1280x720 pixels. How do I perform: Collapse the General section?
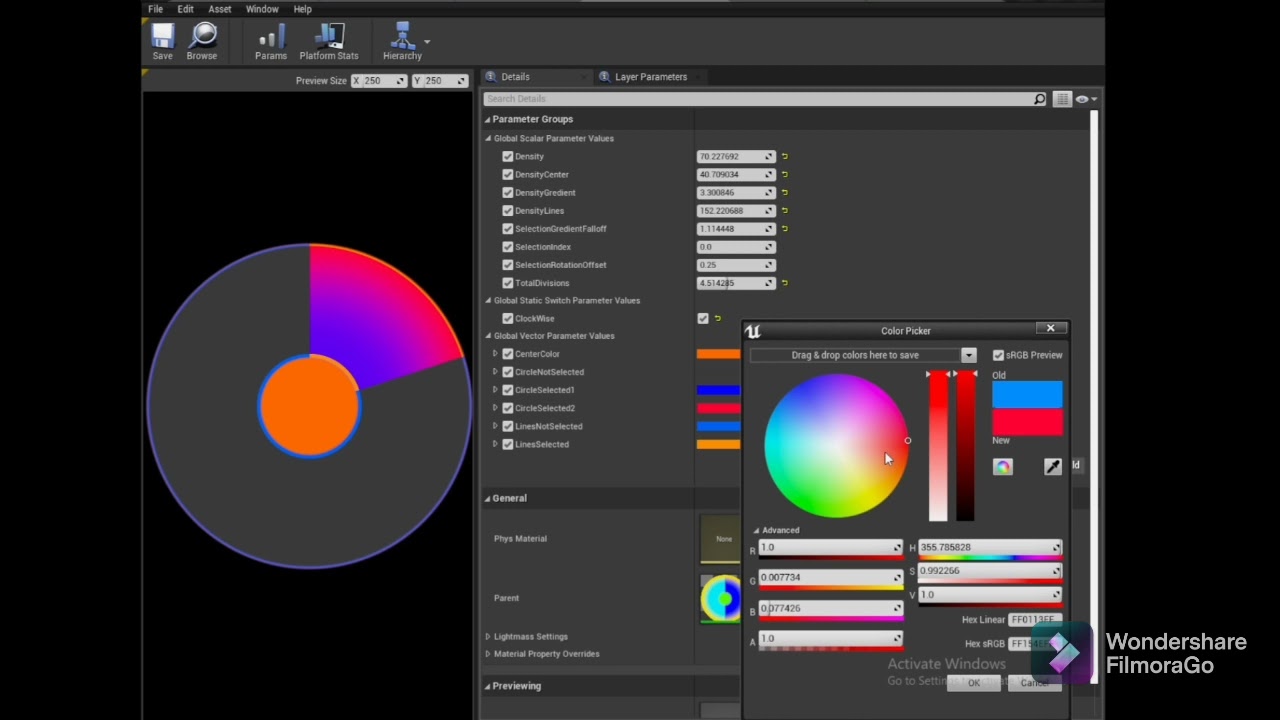click(x=488, y=498)
